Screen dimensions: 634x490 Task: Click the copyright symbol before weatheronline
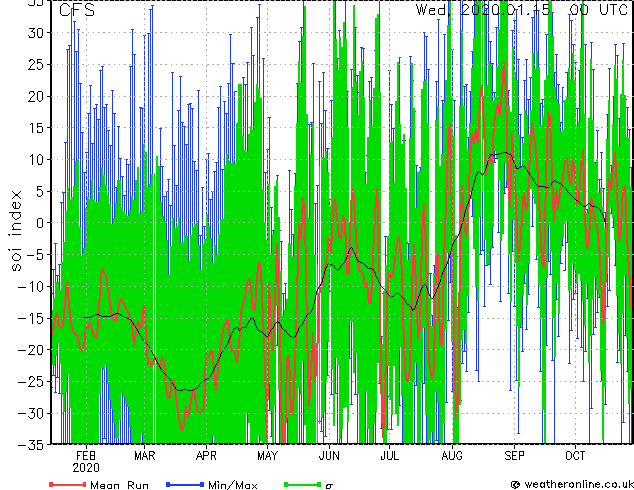pos(516,485)
